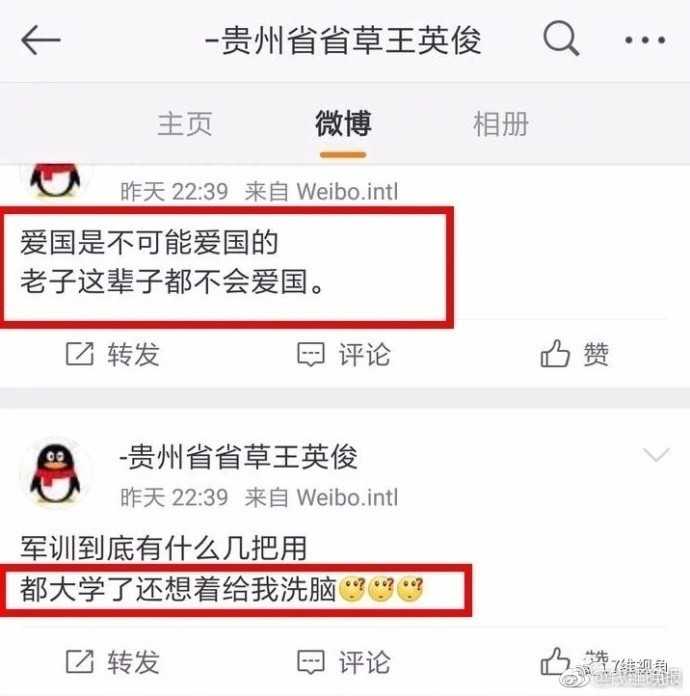Open the post text 爱国是不可能爱国的
Image resolution: width=690 pixels, height=696 pixels.
(149, 243)
